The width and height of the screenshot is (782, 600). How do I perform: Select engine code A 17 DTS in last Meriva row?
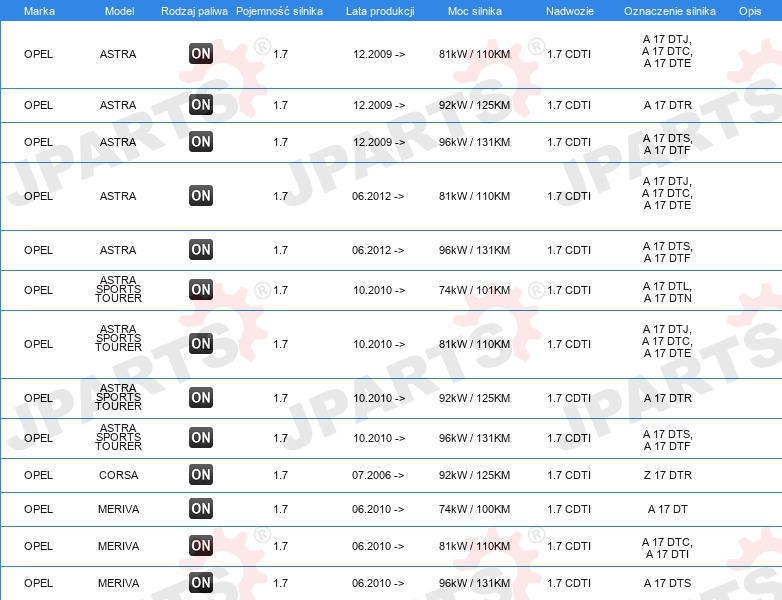(x=667, y=583)
